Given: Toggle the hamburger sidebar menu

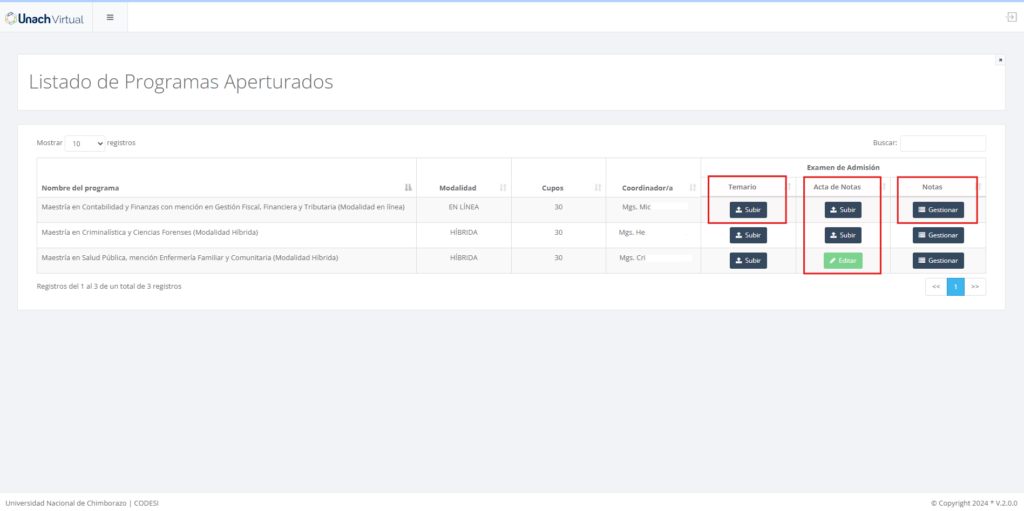Looking at the screenshot, I should 109,17.
